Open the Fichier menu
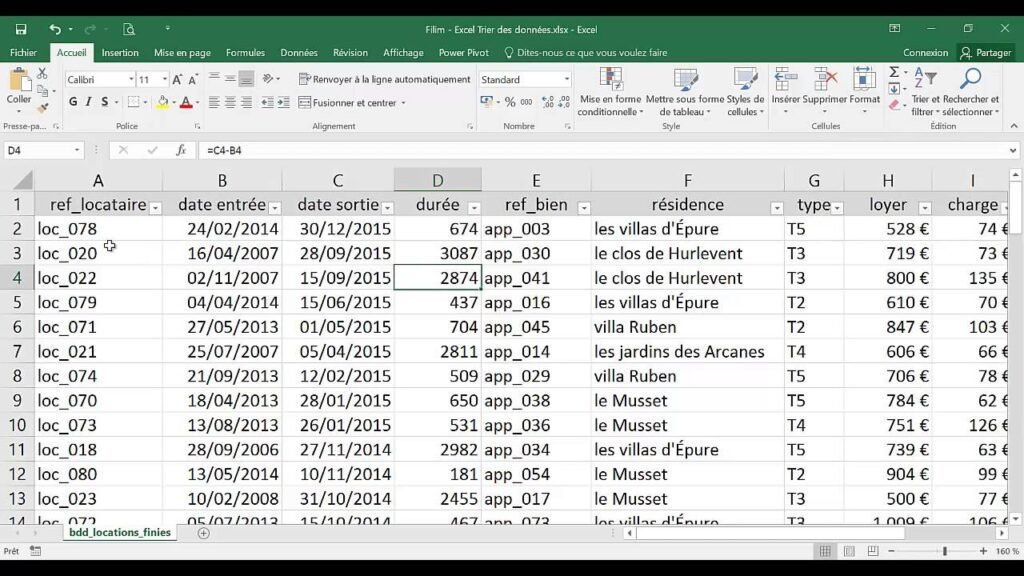This screenshot has width=1024, height=576. click(23, 52)
